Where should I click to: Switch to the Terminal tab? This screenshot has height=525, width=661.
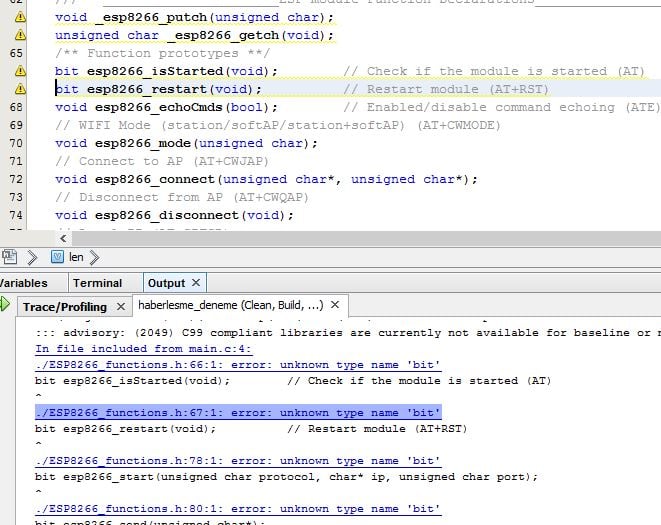(x=97, y=283)
